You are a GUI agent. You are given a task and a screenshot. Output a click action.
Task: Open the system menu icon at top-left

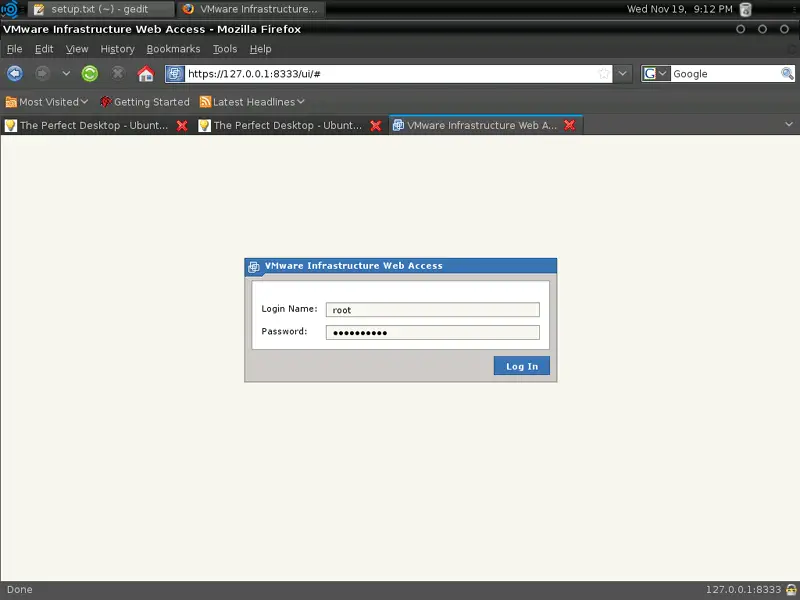point(10,9)
